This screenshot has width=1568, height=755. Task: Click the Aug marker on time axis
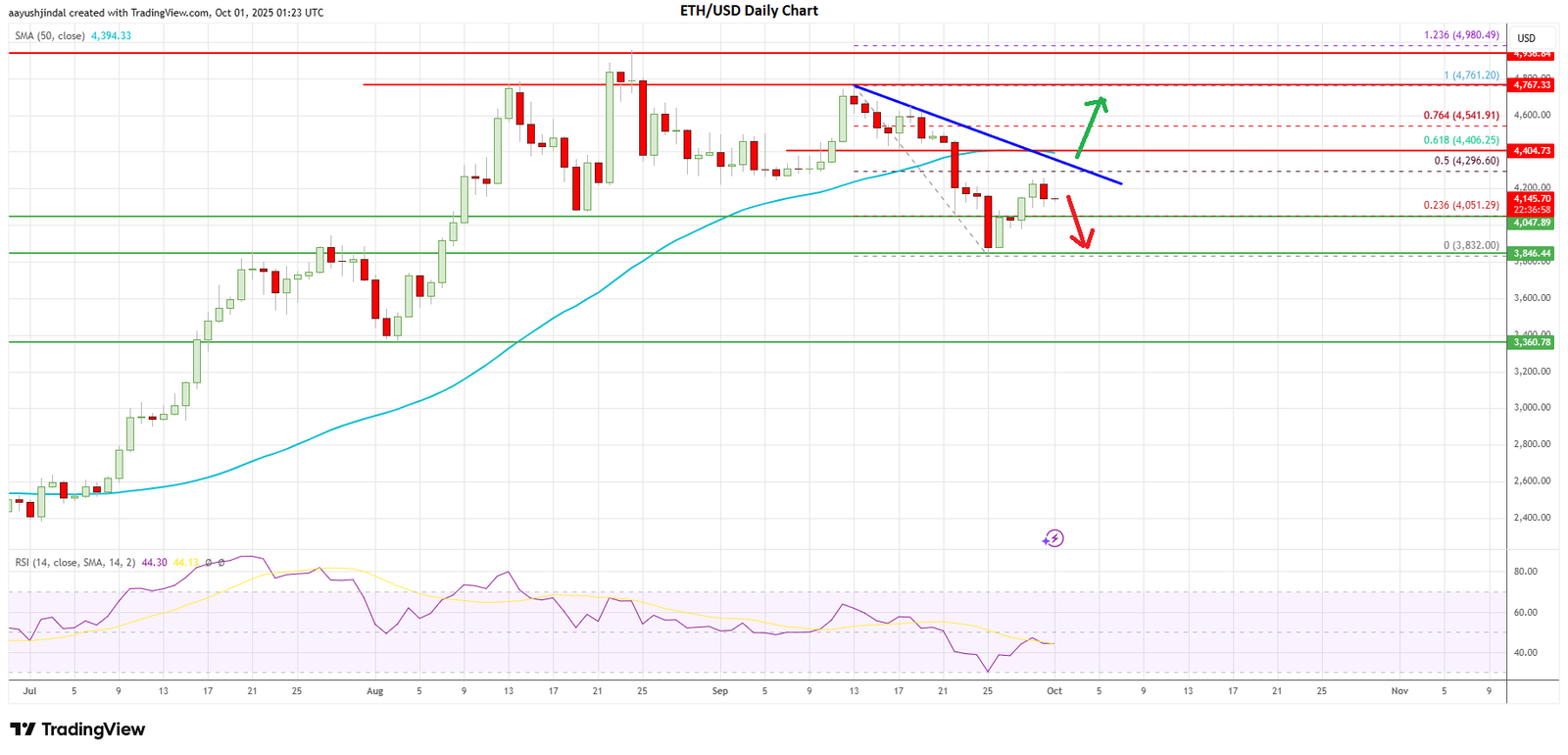pyautogui.click(x=374, y=691)
